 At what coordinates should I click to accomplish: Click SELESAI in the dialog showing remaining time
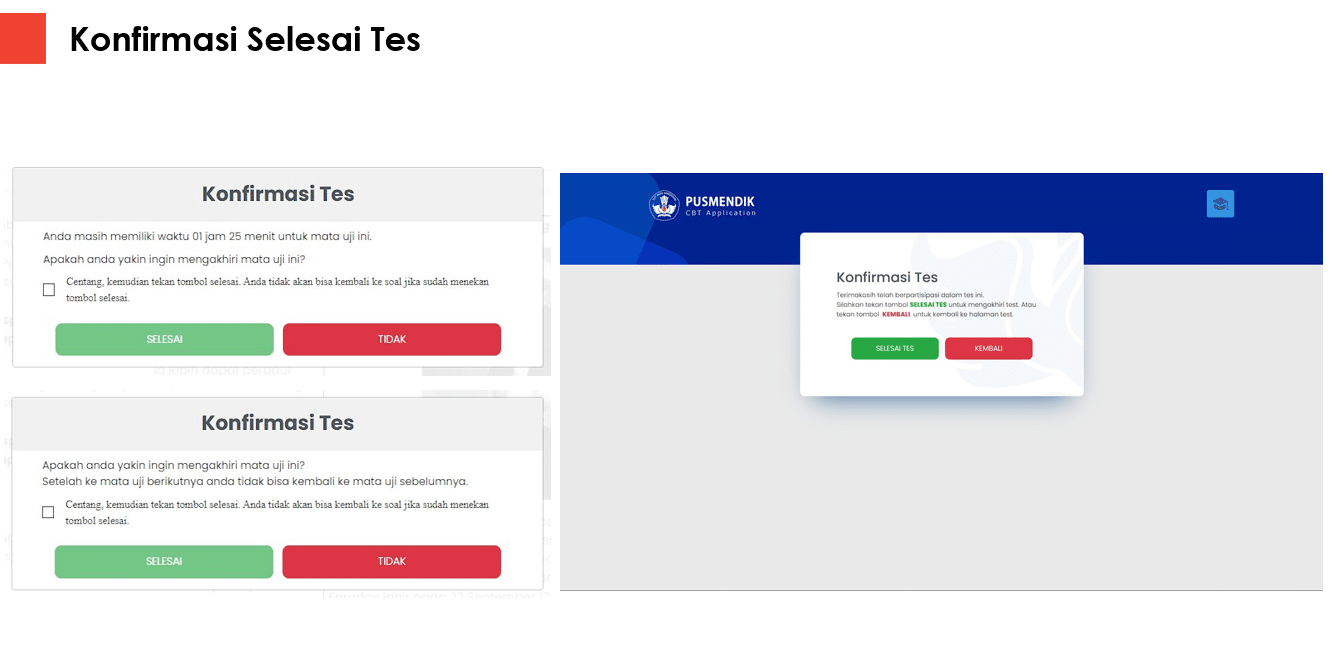[164, 339]
